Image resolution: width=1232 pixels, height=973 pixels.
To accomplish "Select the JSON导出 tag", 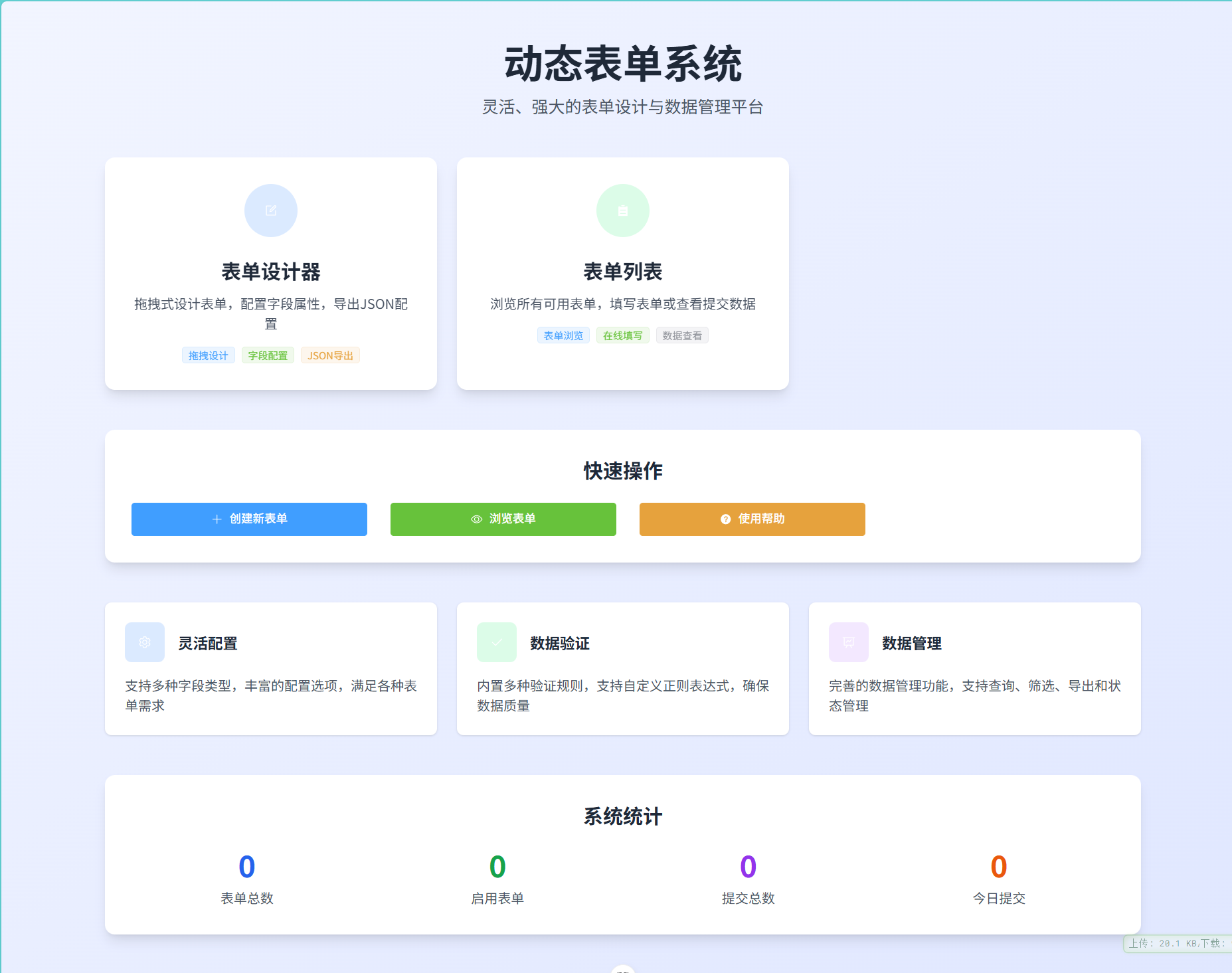I will coord(330,355).
